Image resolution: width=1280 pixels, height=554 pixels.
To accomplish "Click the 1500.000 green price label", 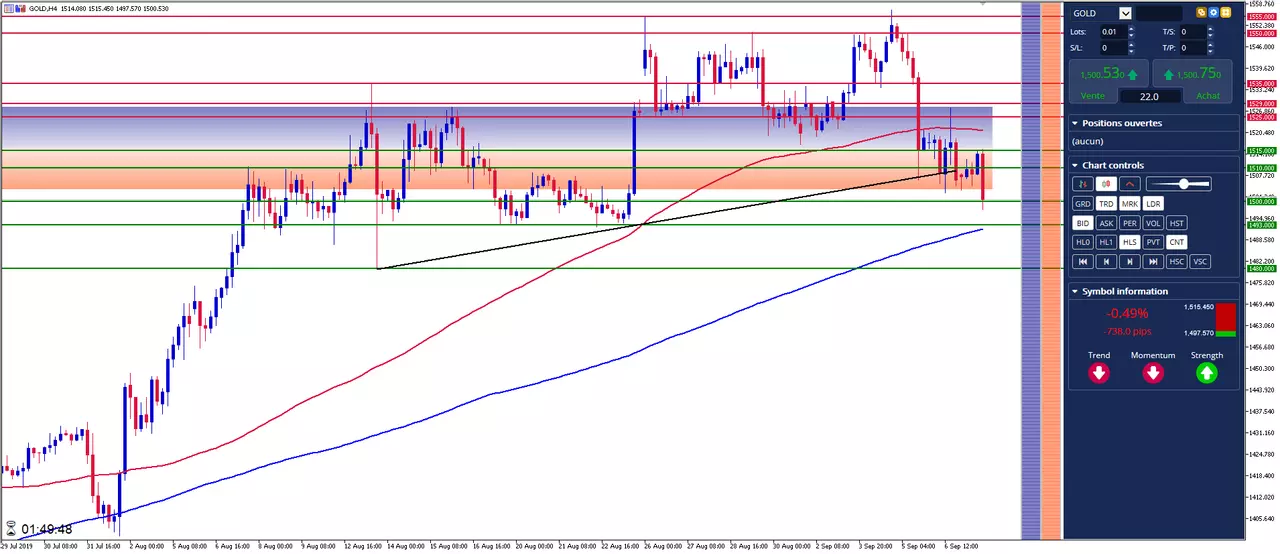I will click(1262, 201).
